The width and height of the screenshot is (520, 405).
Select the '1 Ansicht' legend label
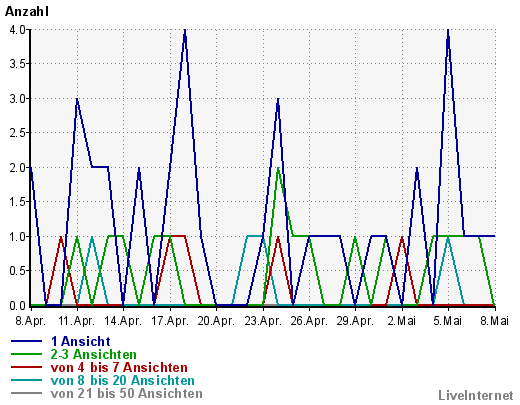[x=80, y=341]
